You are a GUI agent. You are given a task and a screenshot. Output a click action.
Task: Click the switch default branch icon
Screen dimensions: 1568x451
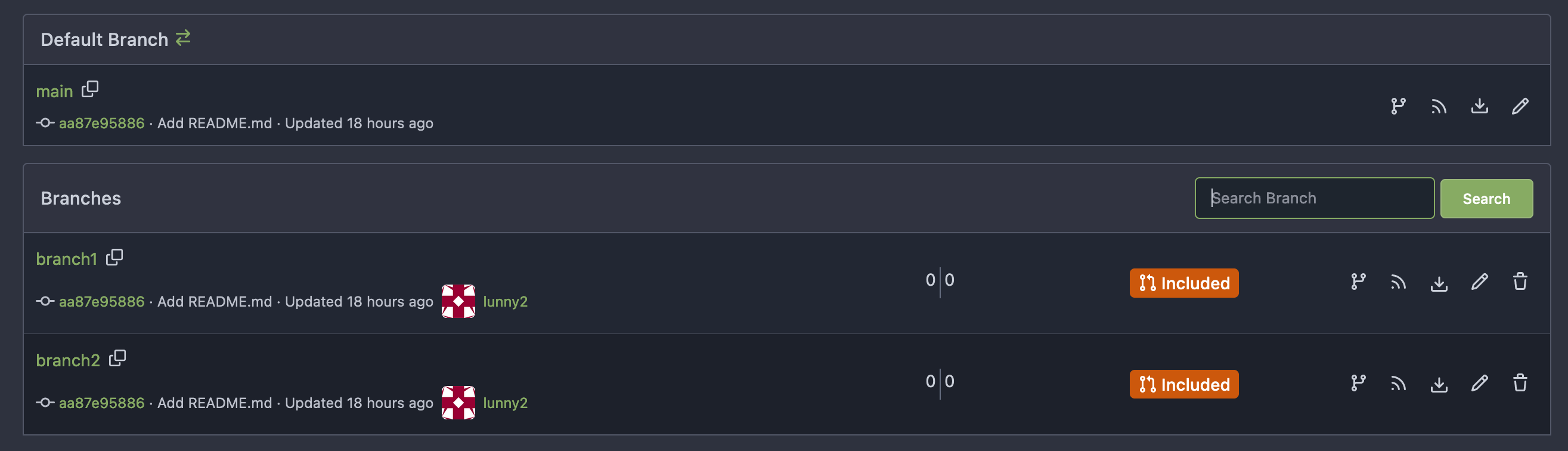tap(182, 38)
